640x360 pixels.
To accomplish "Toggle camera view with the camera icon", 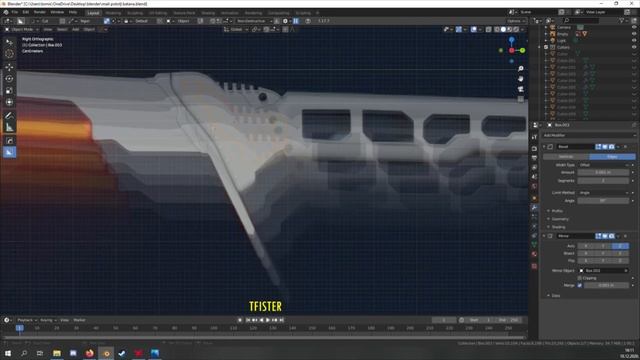I will click(520, 89).
